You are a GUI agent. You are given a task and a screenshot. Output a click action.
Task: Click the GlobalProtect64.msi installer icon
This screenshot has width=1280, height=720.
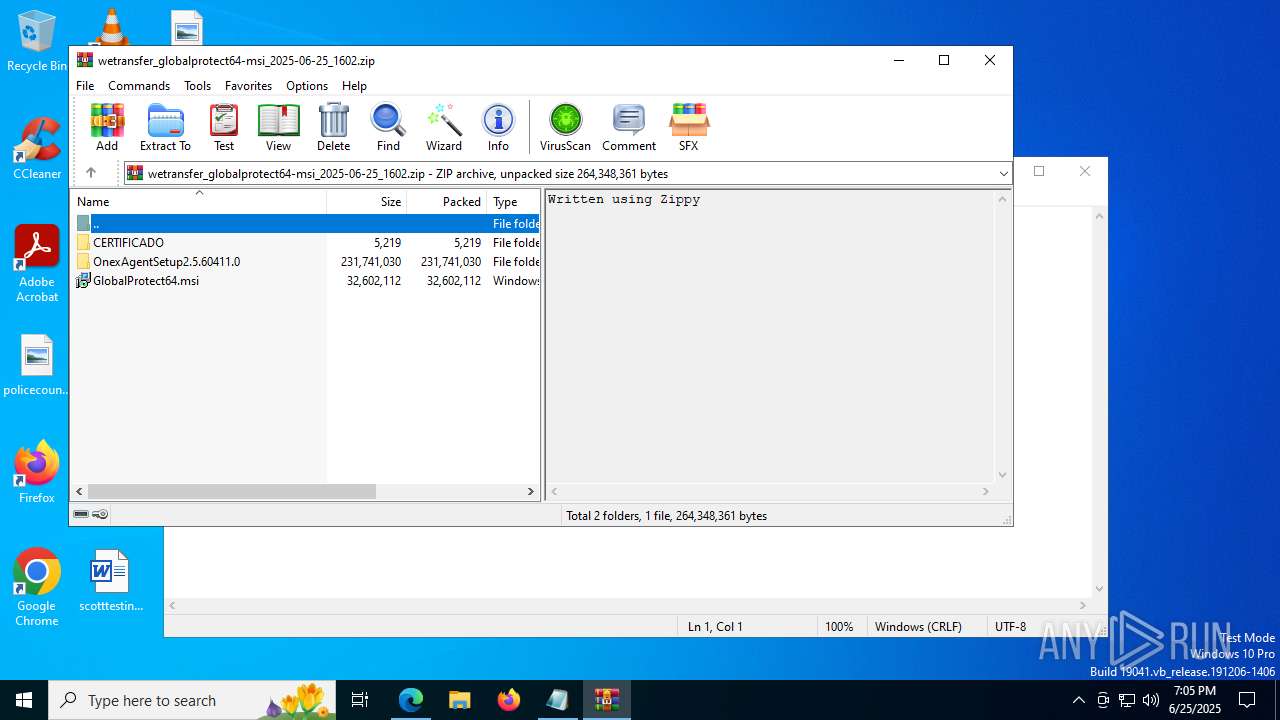pyautogui.click(x=83, y=281)
